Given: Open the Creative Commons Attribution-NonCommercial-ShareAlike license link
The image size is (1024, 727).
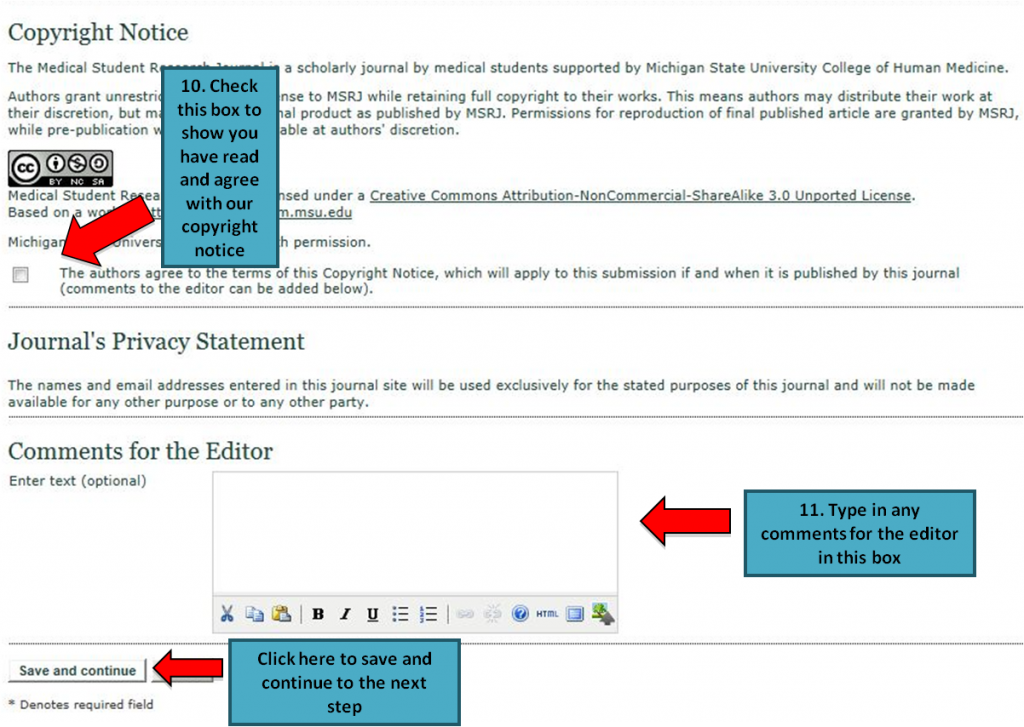Looking at the screenshot, I should coord(640,195).
